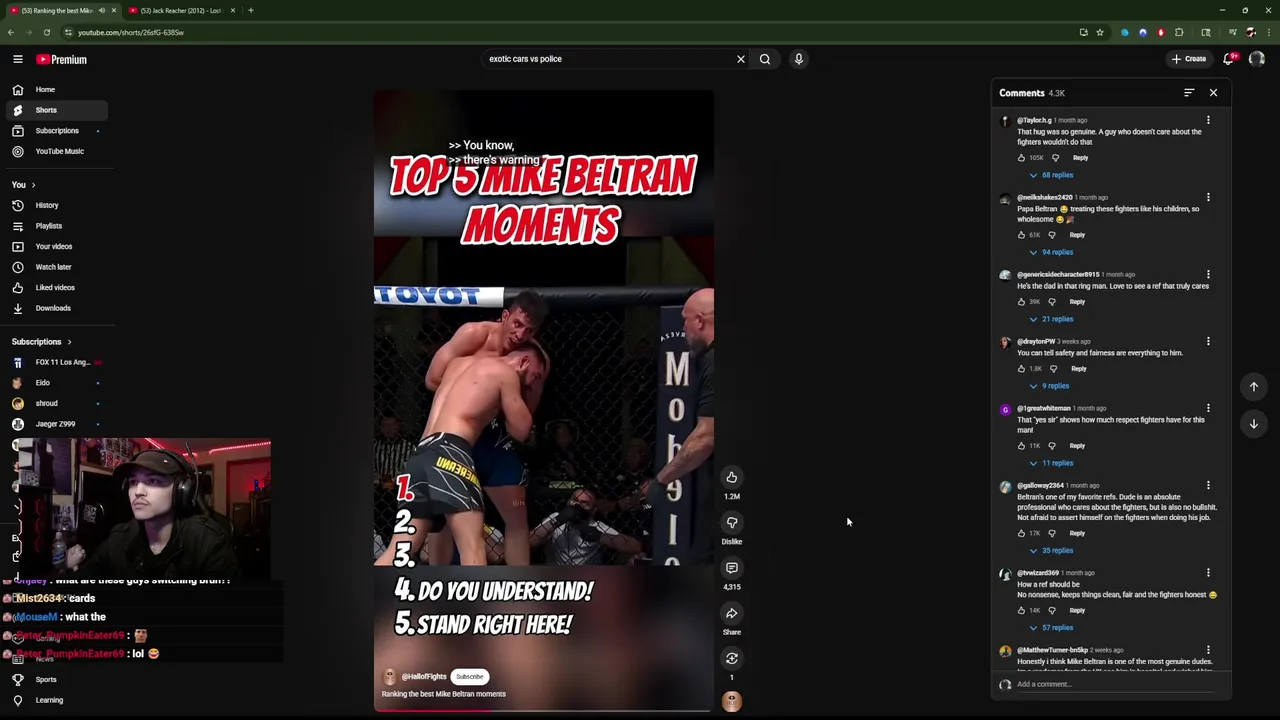Open Subscriptions in the sidebar
The width and height of the screenshot is (1280, 720).
55,131
